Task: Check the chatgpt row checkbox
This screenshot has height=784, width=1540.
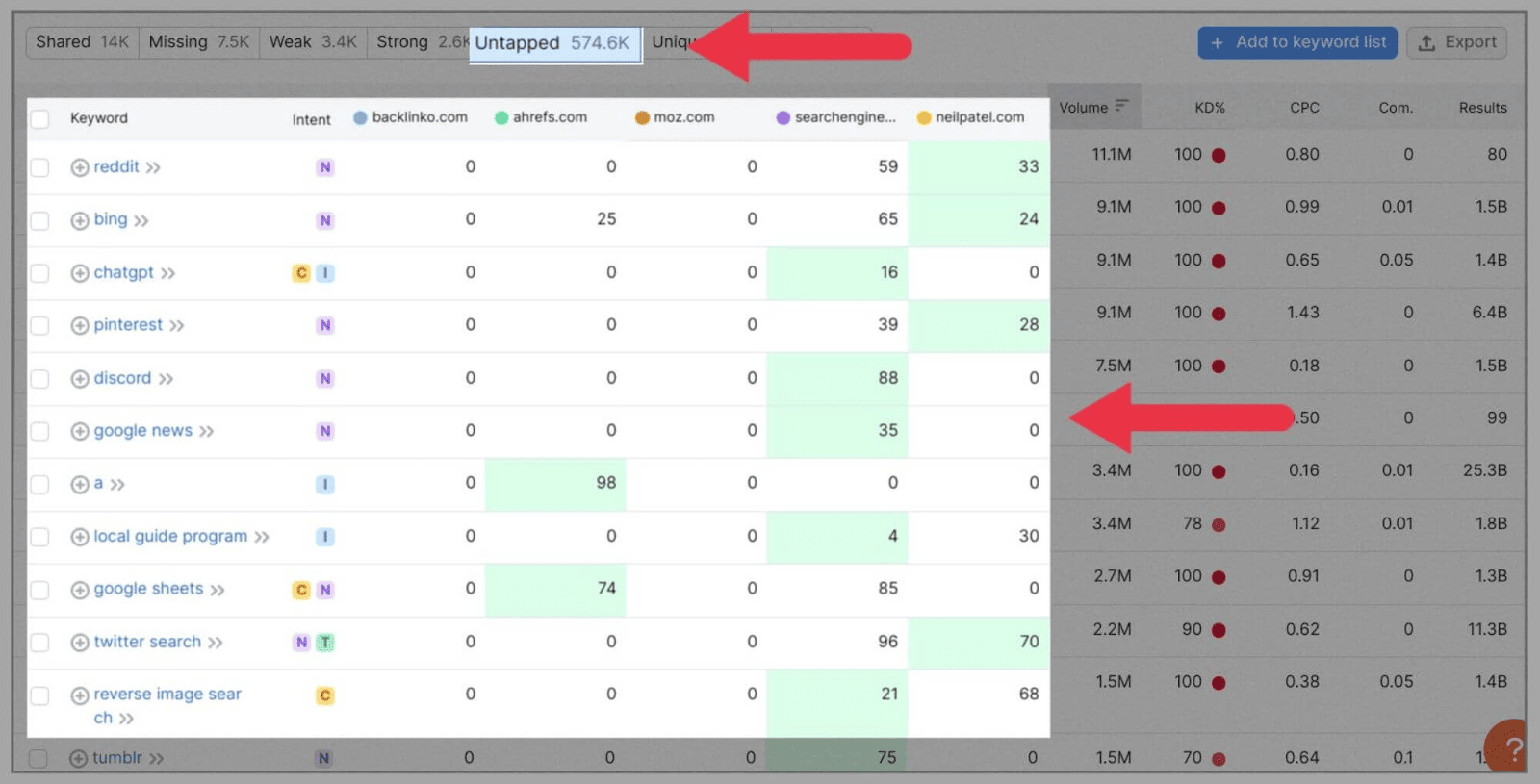Action: [x=39, y=273]
